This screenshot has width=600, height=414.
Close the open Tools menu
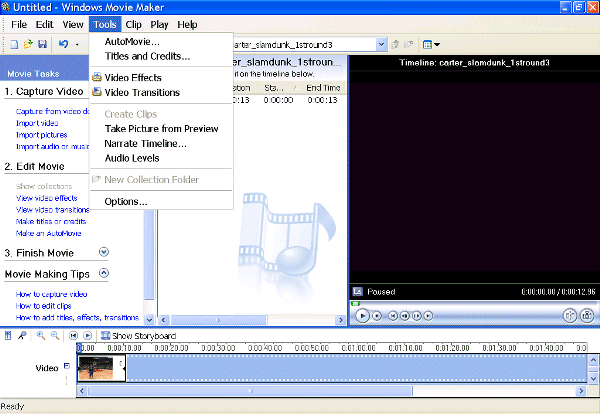tap(105, 24)
